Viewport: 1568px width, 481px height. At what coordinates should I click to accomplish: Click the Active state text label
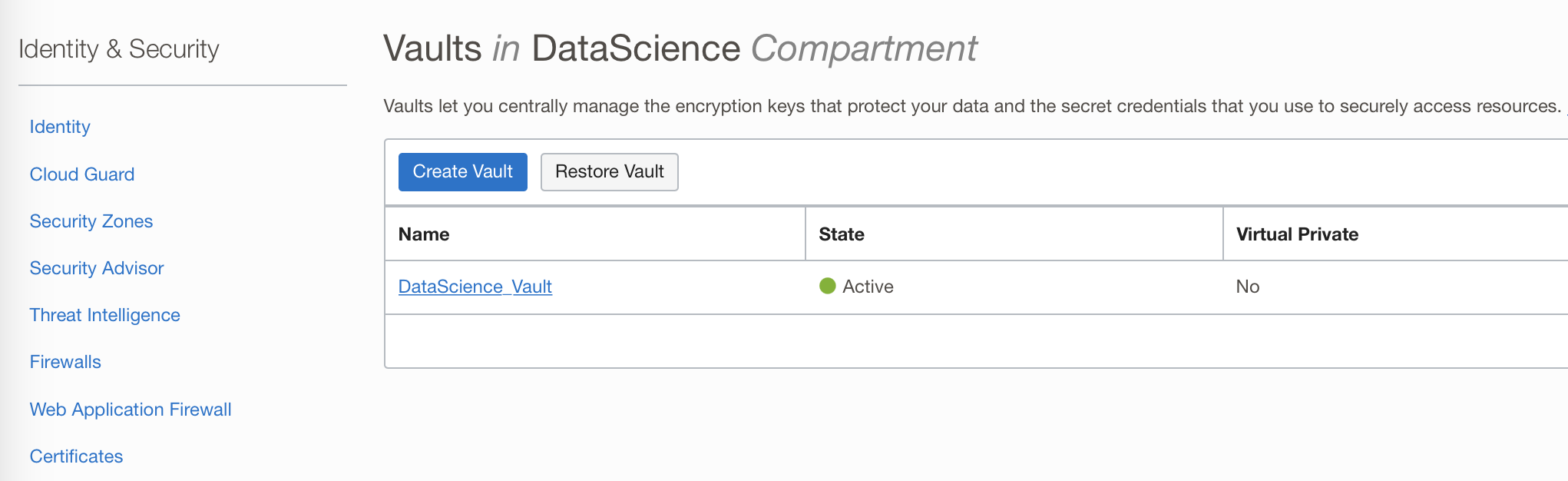tap(868, 287)
